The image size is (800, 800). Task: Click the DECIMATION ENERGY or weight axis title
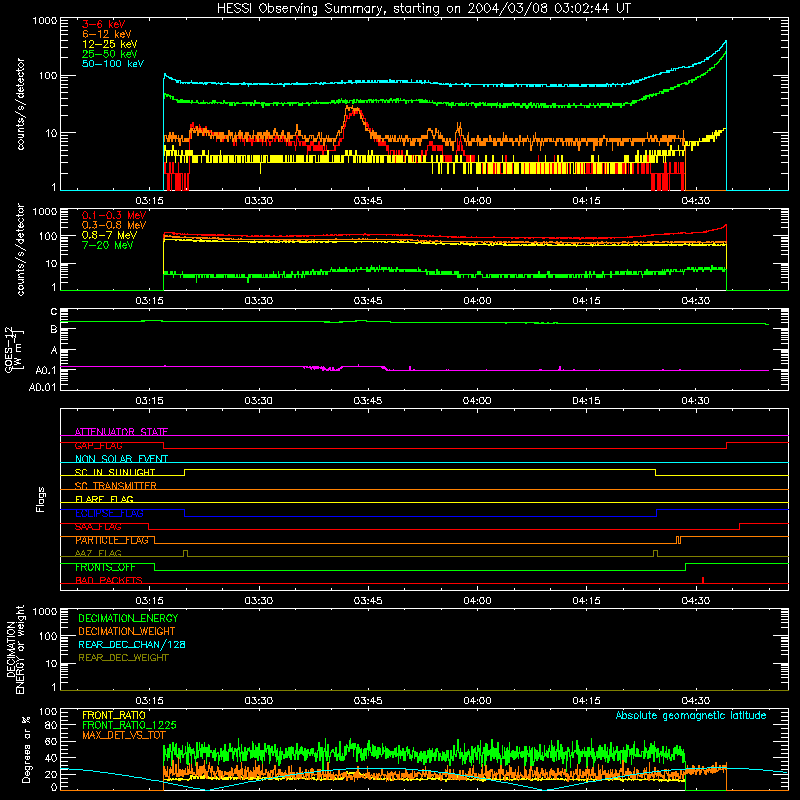[15, 649]
